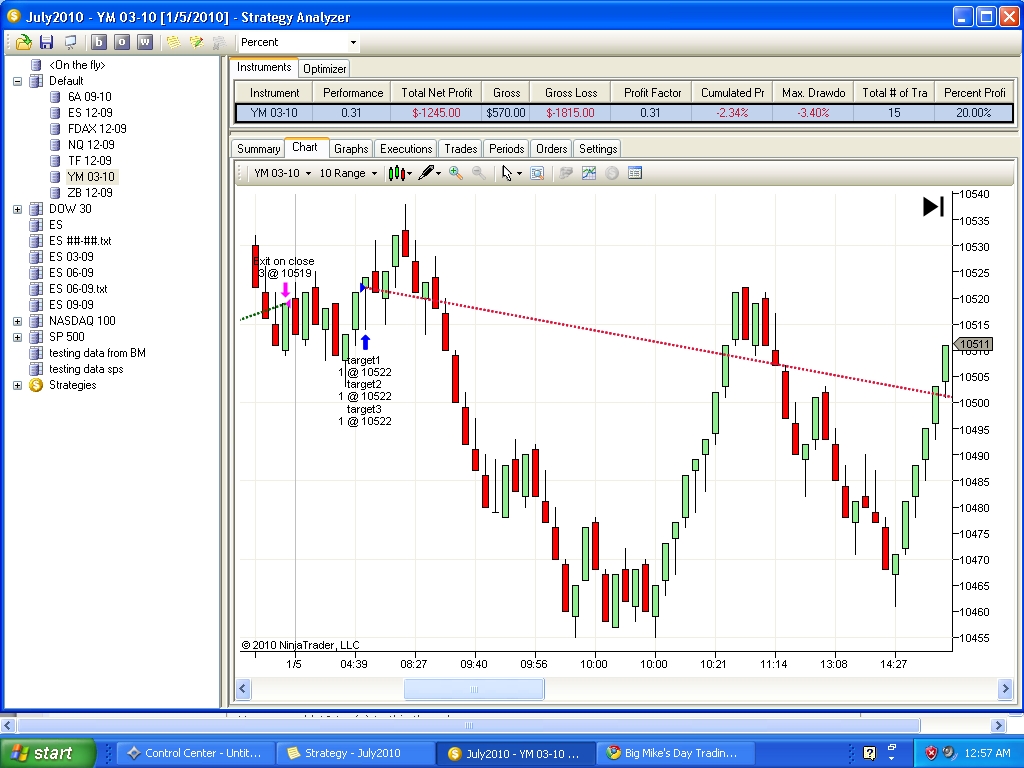Expand the SP 500 list
The image size is (1024, 768).
point(18,338)
